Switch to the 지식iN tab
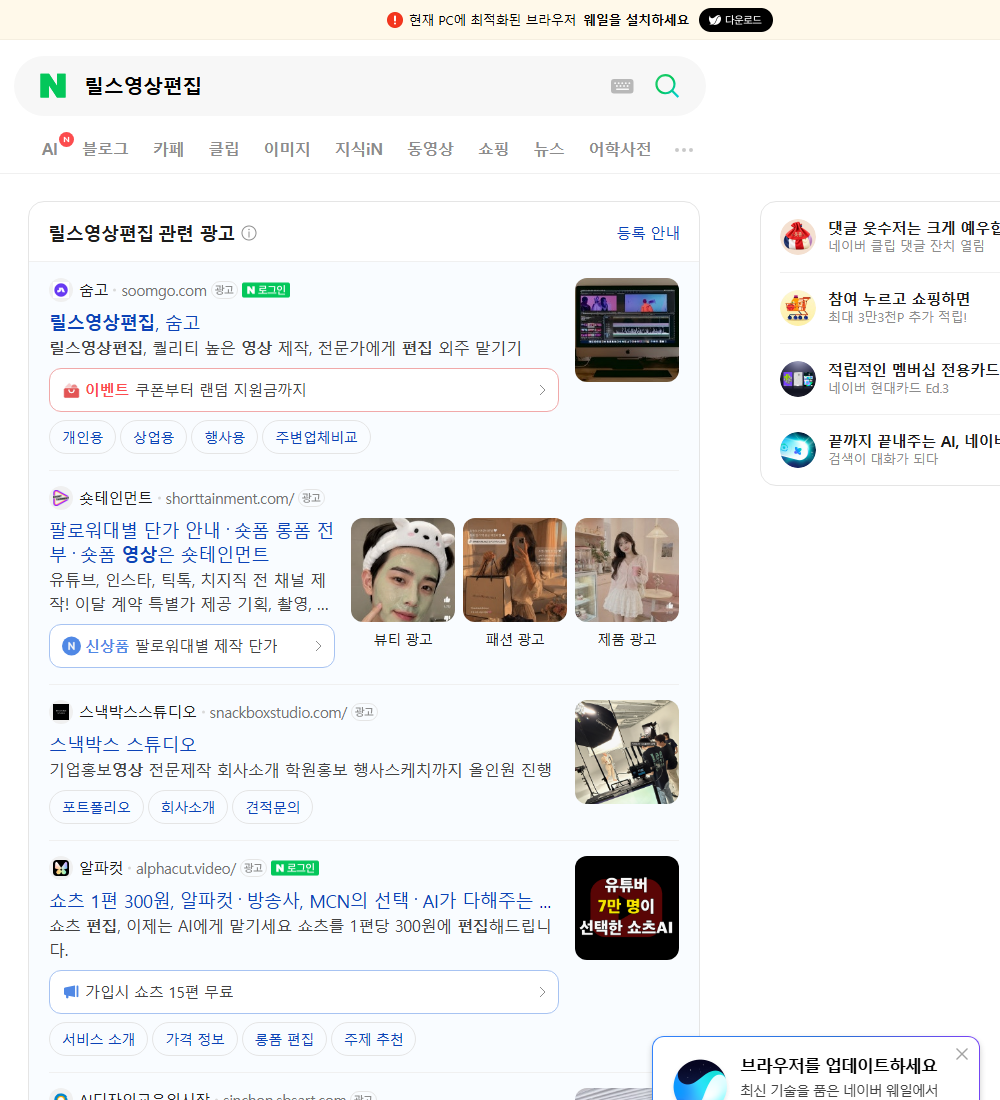 359,149
